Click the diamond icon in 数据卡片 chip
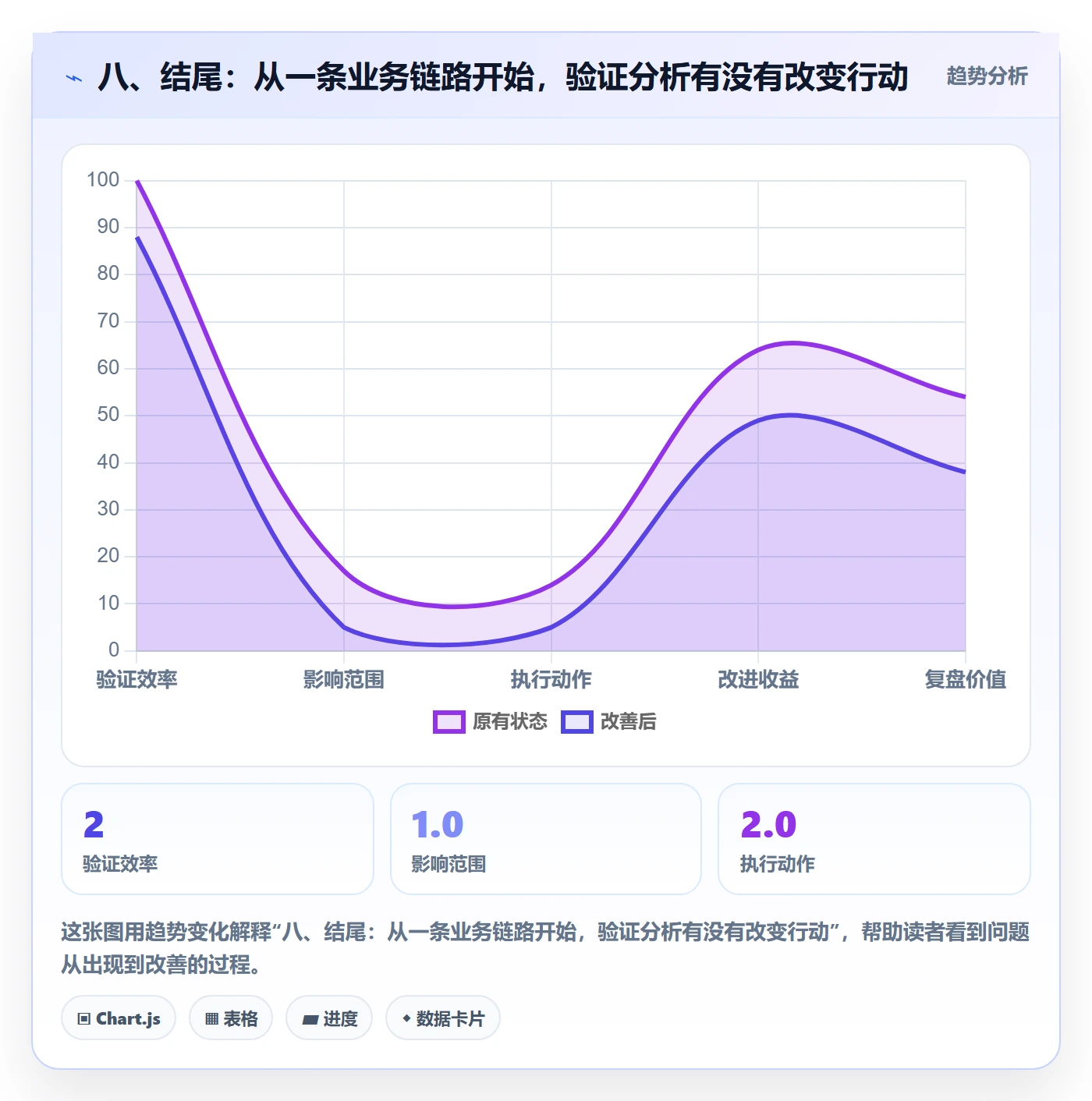Image resolution: width=1092 pixels, height=1101 pixels. (x=406, y=1018)
